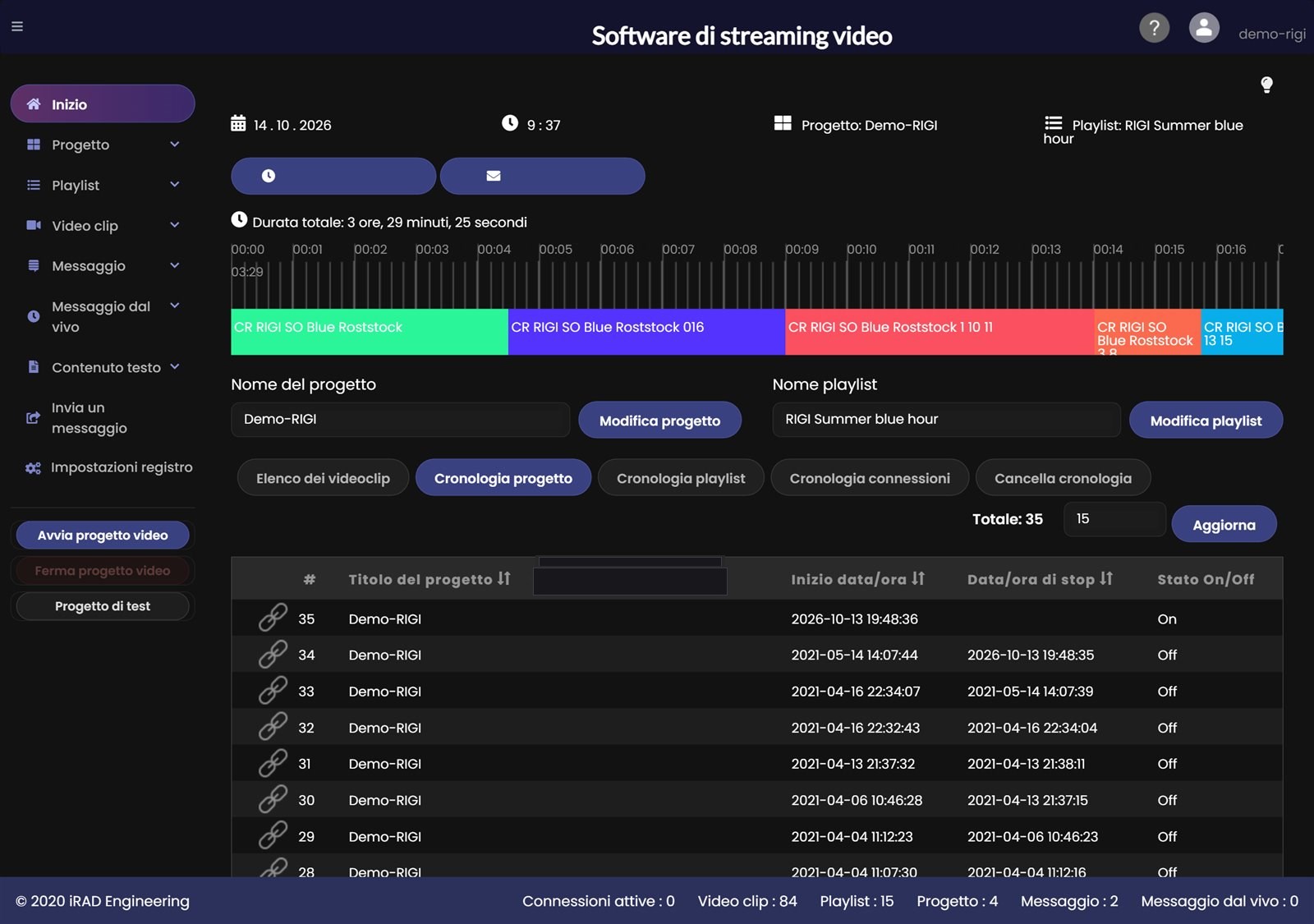Sort by Inizio data/ora arrows
The height and width of the screenshot is (924, 1314).
coord(918,579)
